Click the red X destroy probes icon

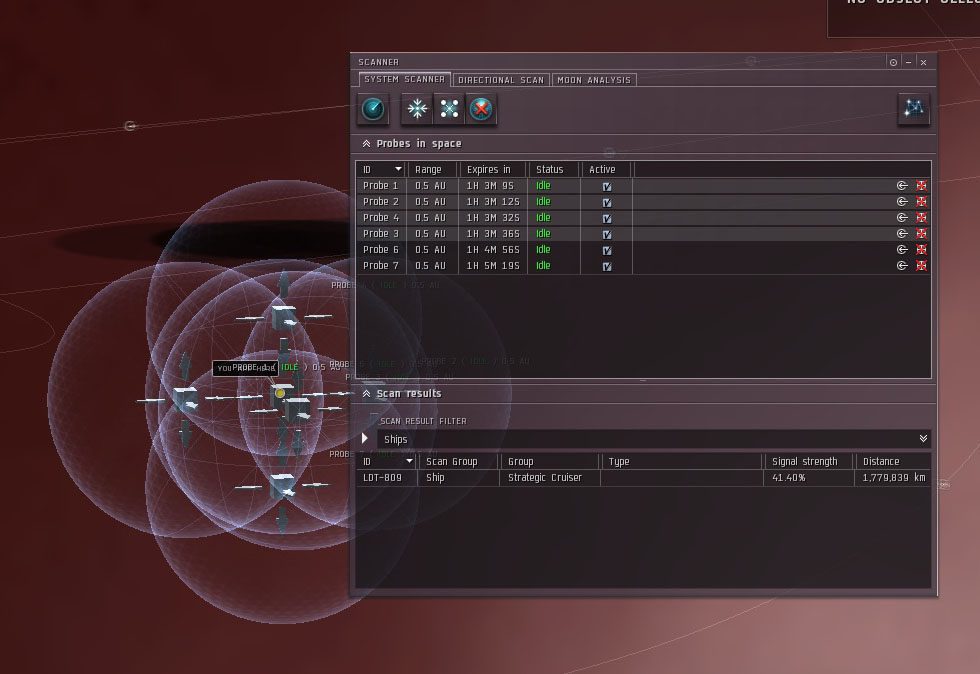(x=481, y=109)
